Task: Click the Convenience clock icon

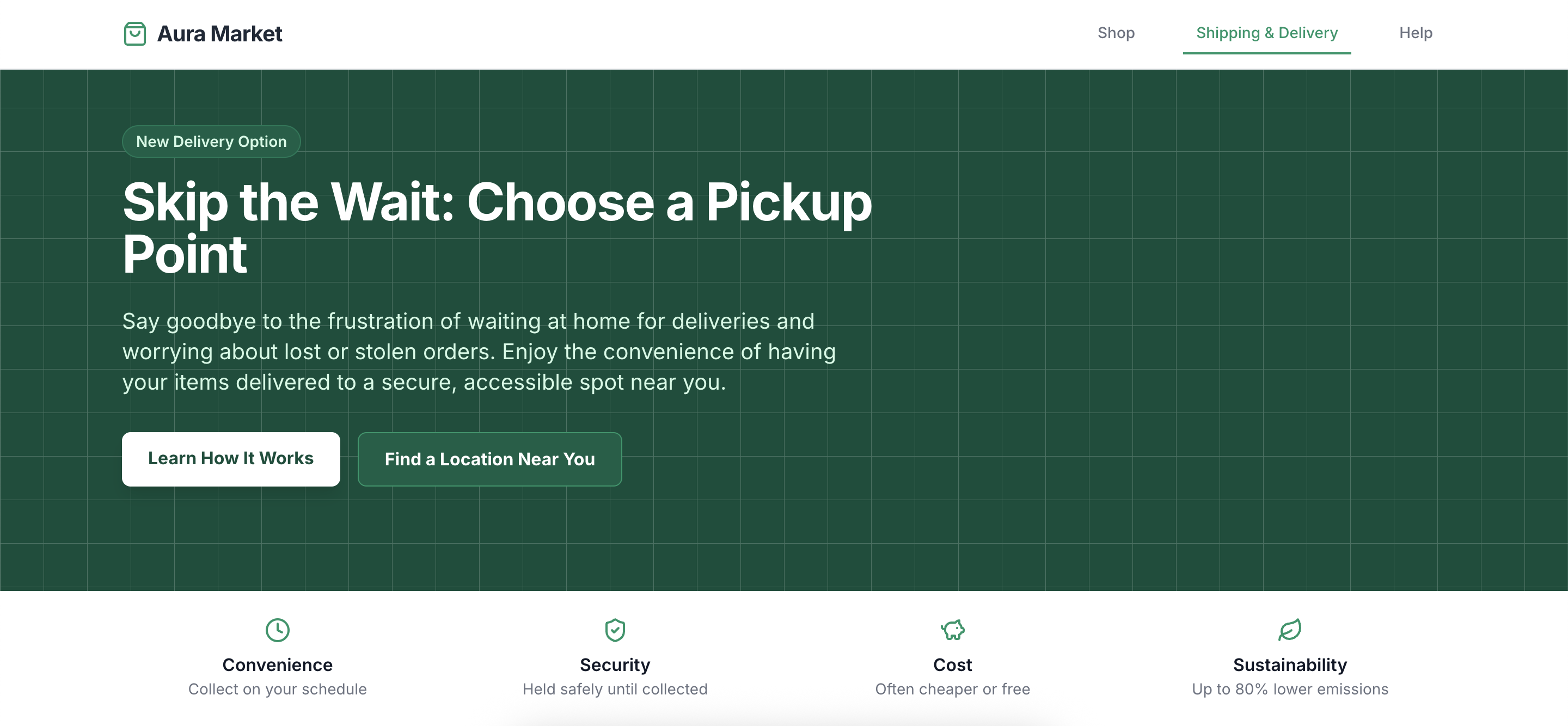Action: click(x=278, y=630)
